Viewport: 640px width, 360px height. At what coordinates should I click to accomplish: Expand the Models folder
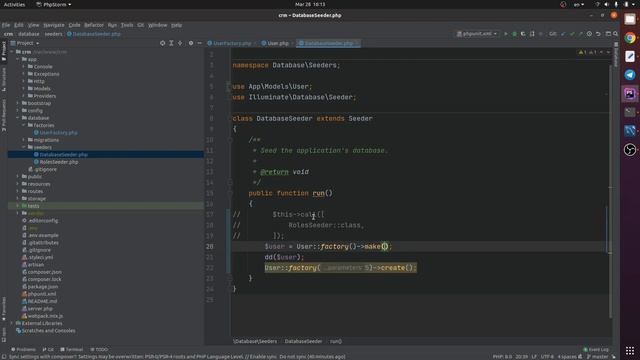click(24, 89)
